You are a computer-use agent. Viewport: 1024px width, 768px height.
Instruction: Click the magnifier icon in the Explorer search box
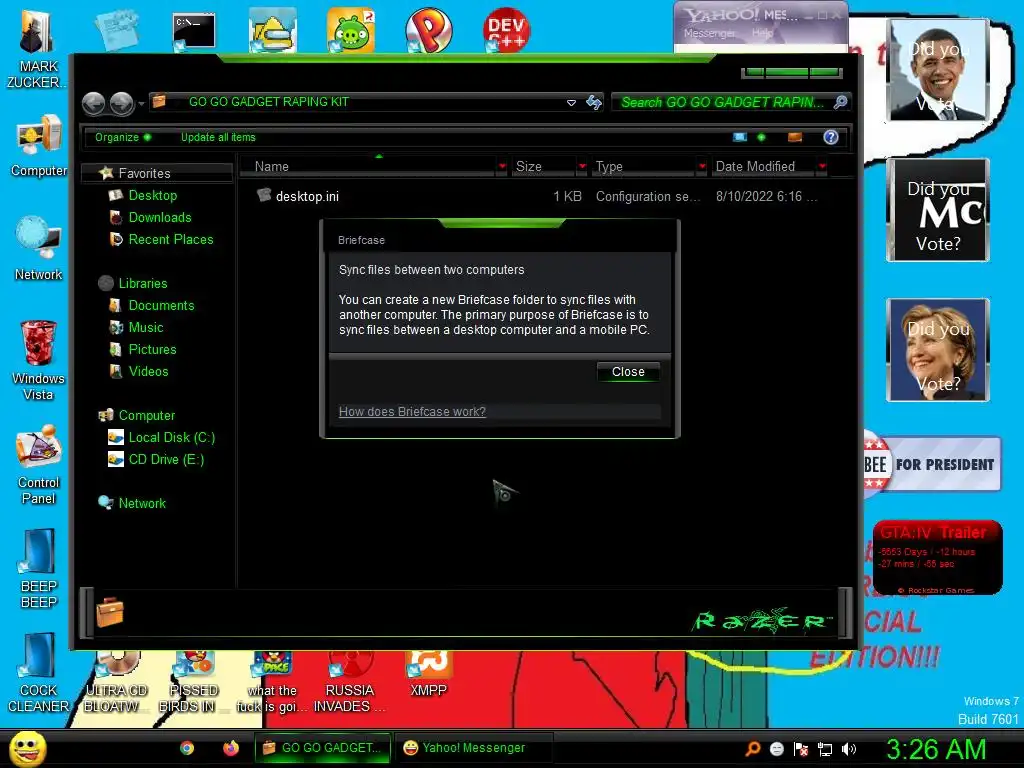pyautogui.click(x=840, y=102)
